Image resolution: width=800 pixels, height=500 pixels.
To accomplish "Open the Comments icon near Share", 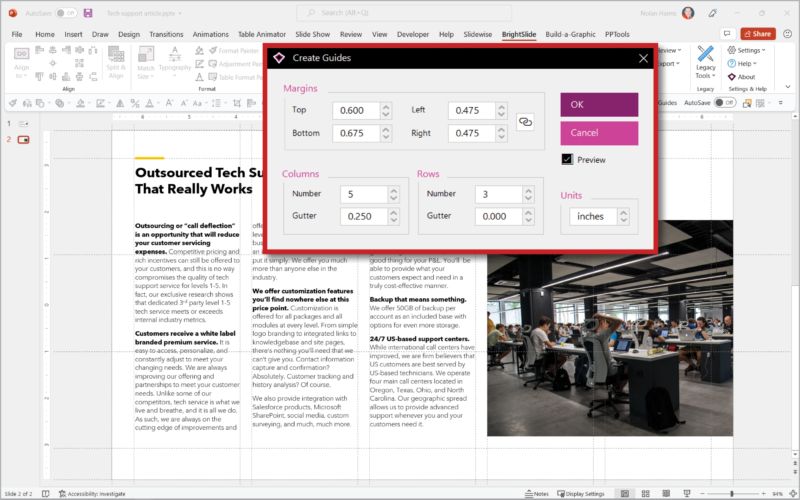I will pyautogui.click(x=727, y=34).
